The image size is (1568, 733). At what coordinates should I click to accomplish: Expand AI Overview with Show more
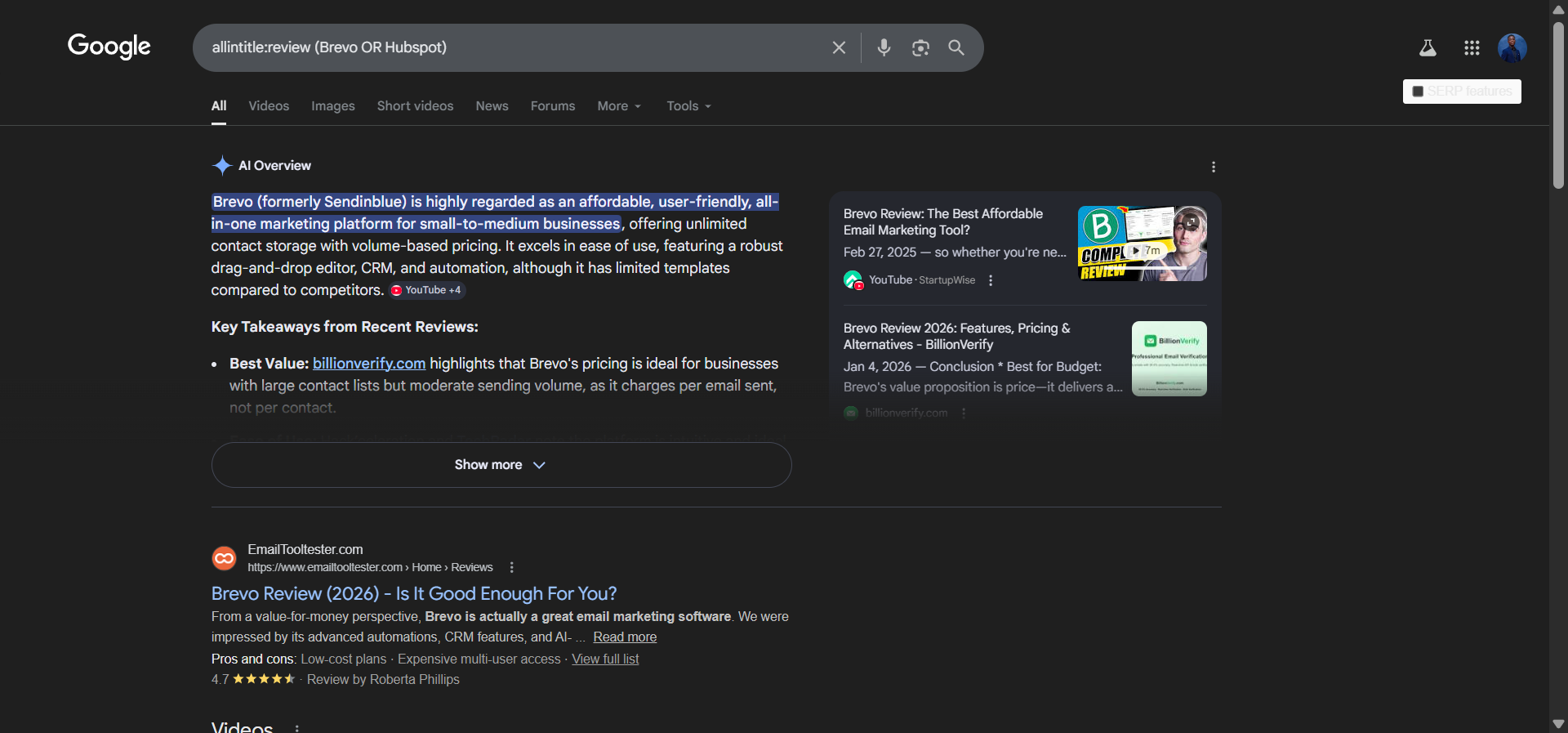point(501,465)
